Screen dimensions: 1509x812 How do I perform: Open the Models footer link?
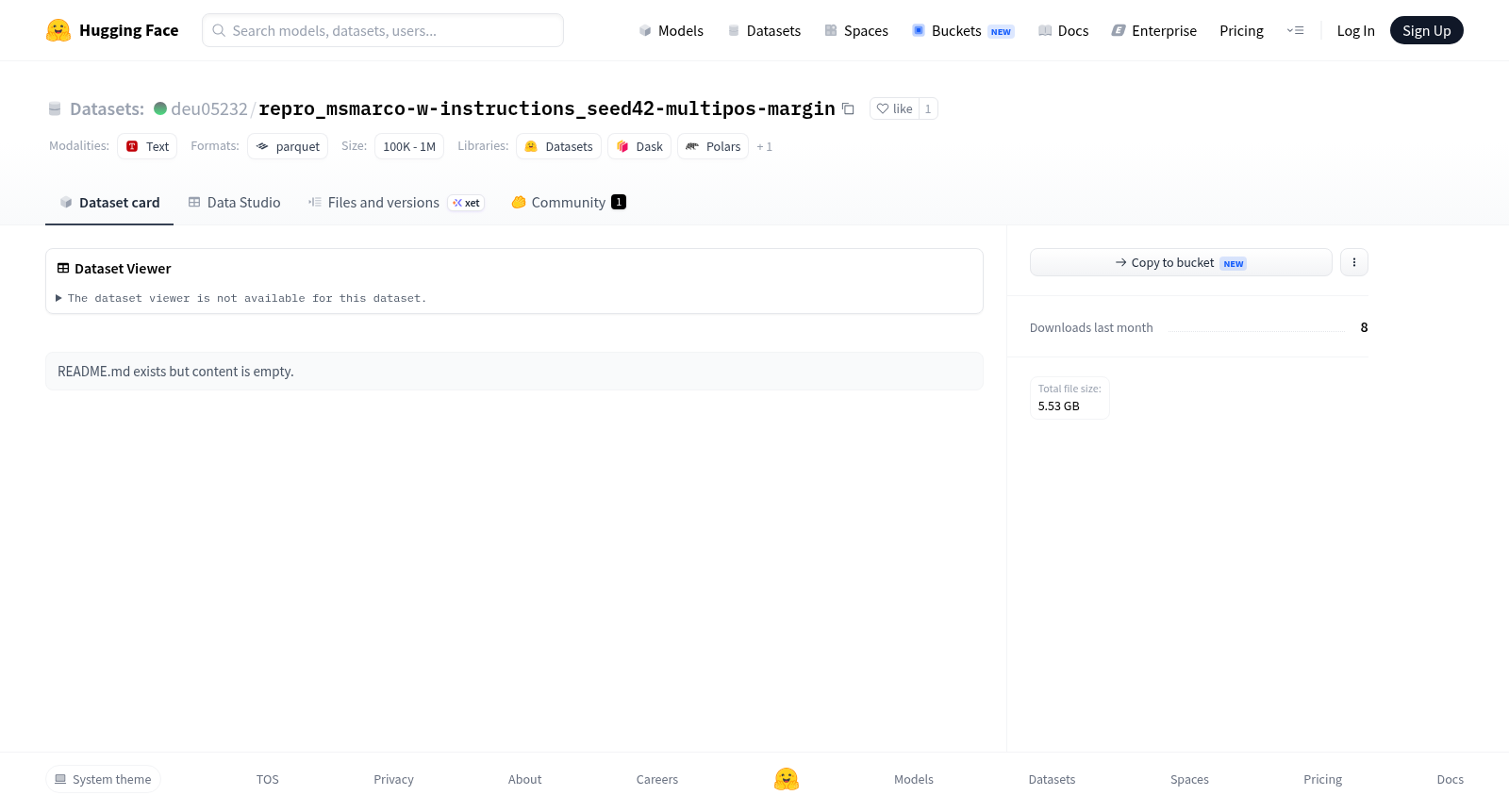914,779
